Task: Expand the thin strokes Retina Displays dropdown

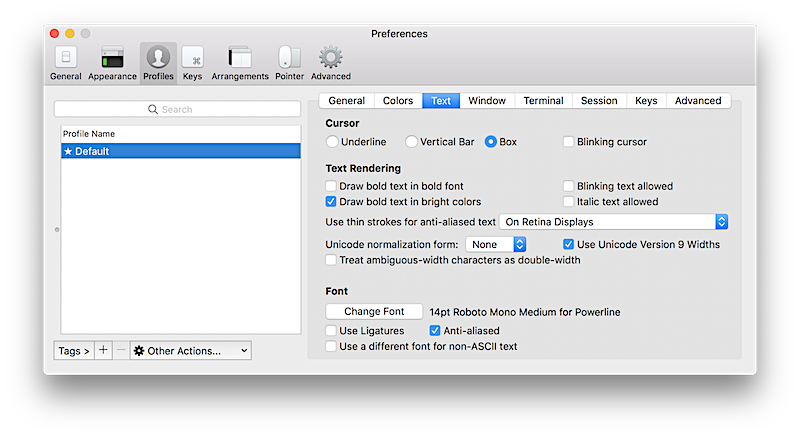Action: click(613, 222)
